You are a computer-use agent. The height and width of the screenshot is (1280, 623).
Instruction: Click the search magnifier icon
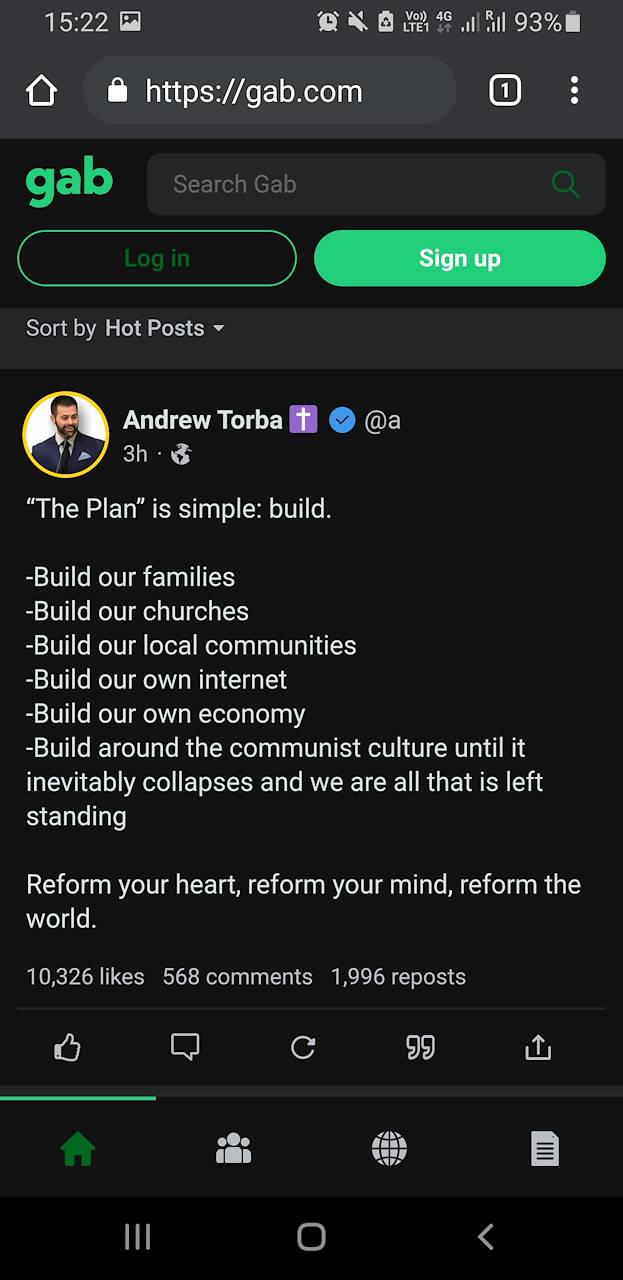565,184
